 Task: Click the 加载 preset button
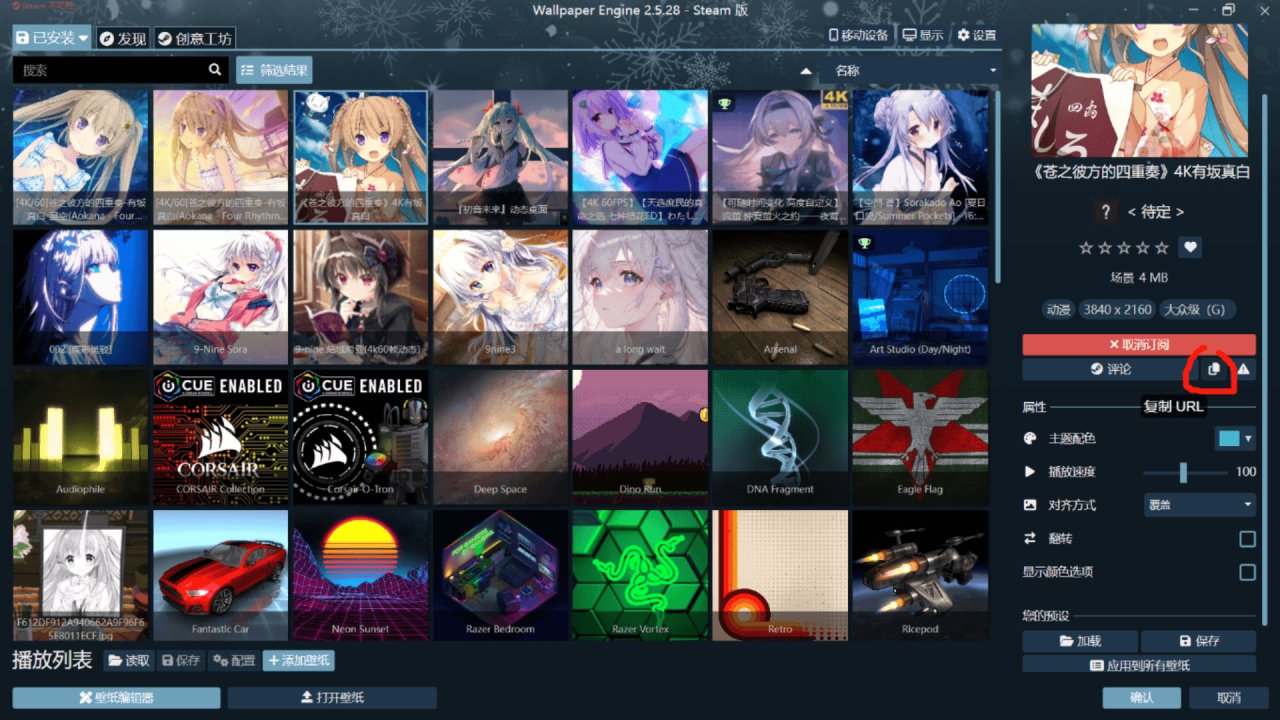pos(1079,641)
